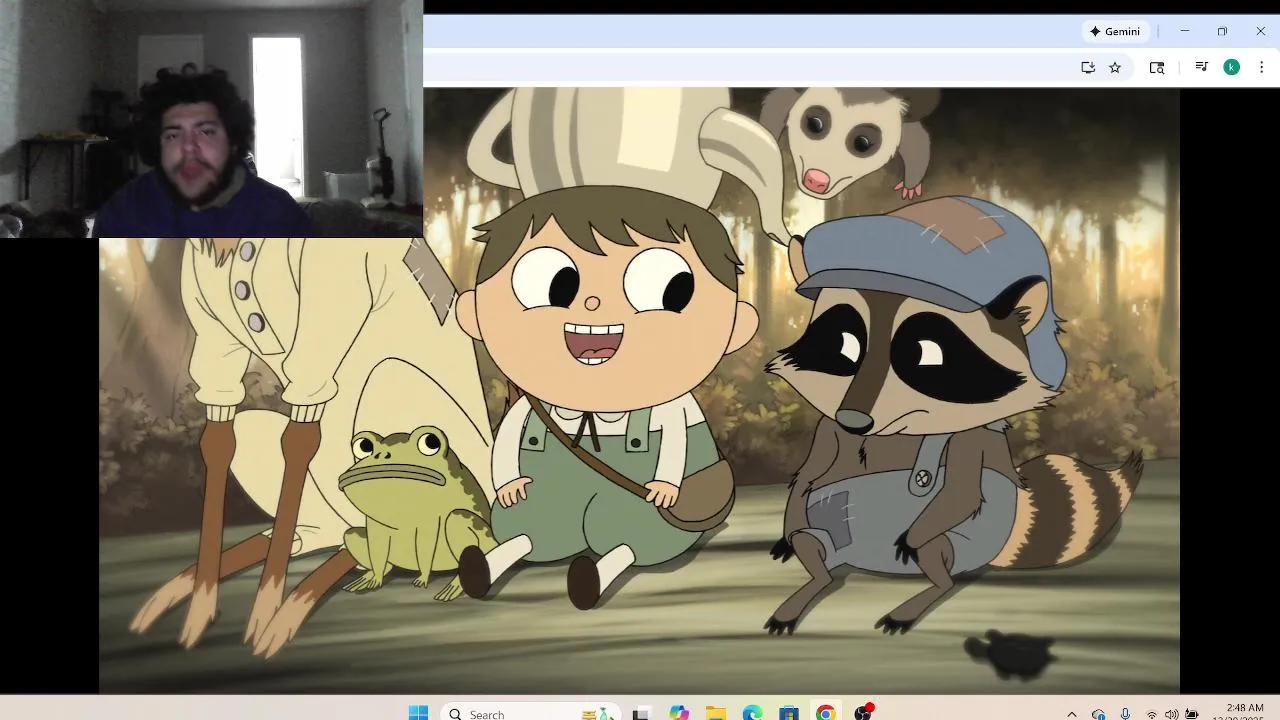
Task: Open File Explorer from the taskbar
Action: point(716,713)
